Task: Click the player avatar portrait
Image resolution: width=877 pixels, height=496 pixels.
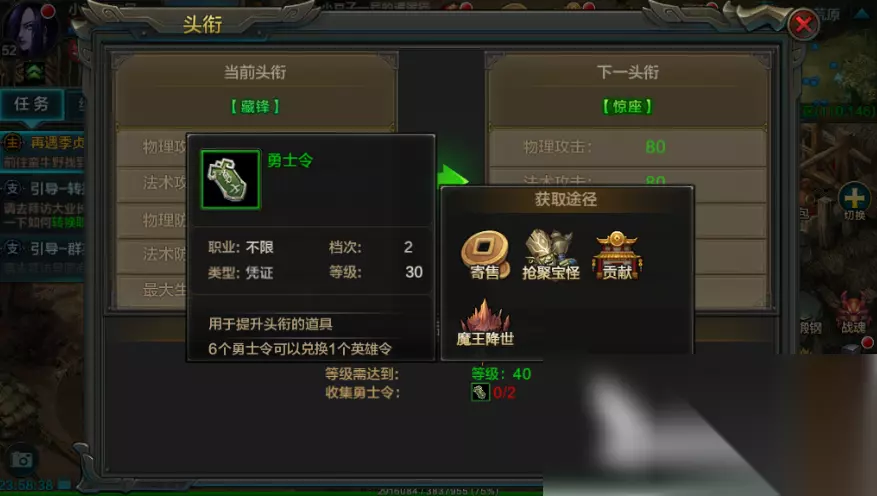Action: [30, 28]
